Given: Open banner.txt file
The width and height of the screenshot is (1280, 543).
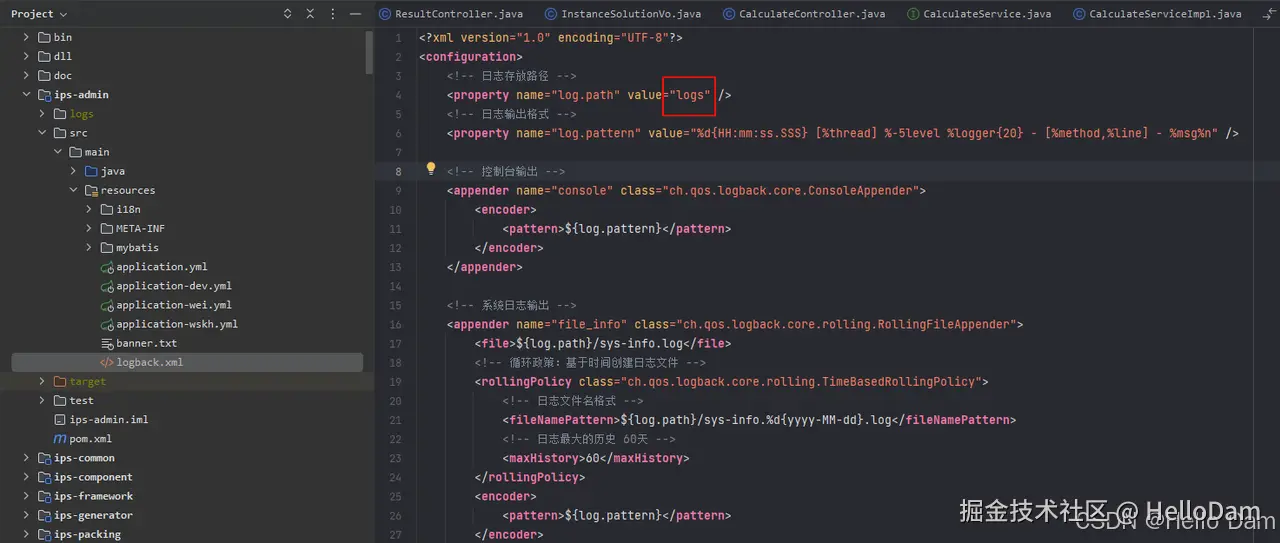Looking at the screenshot, I should point(146,343).
